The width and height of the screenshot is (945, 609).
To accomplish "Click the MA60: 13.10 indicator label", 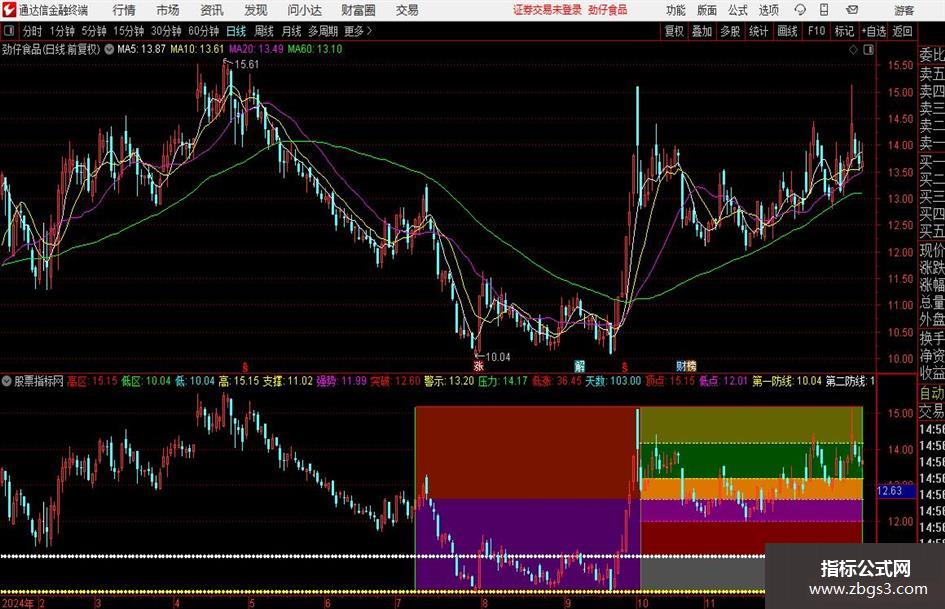I will click(315, 49).
